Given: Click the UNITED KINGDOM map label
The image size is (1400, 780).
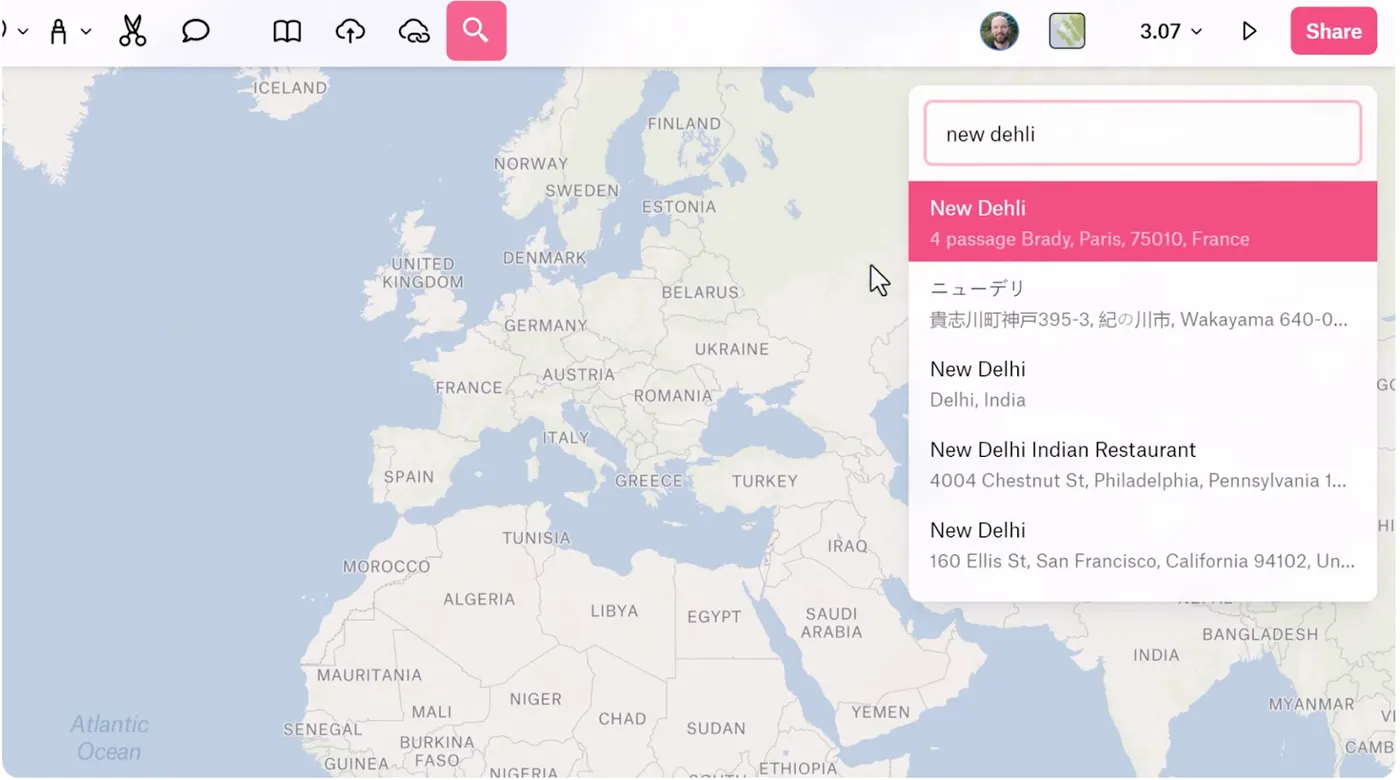Looking at the screenshot, I should (423, 273).
